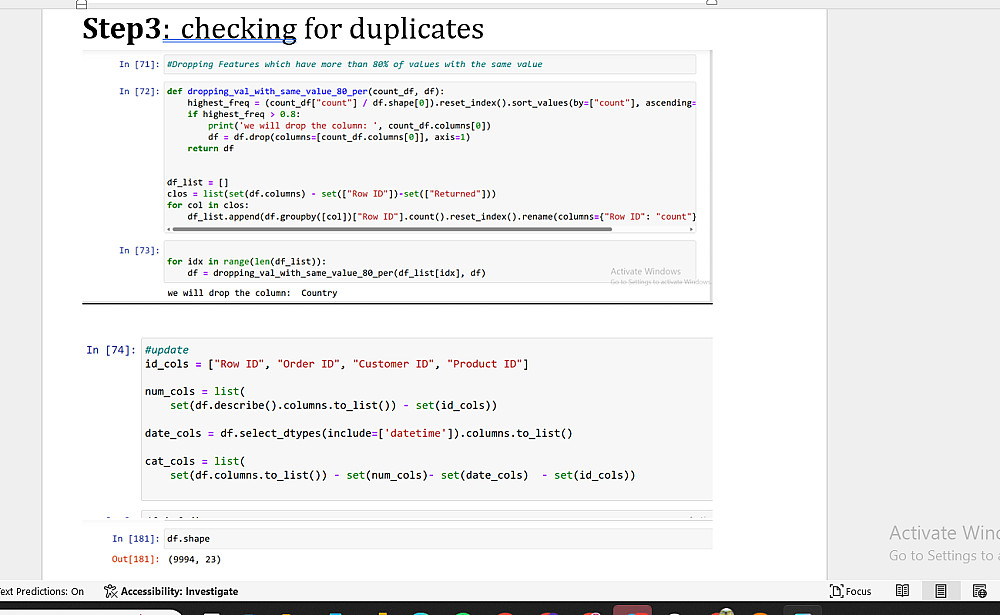Toggle Text Predictions in status bar
This screenshot has height=615, width=1000.
click(x=41, y=591)
